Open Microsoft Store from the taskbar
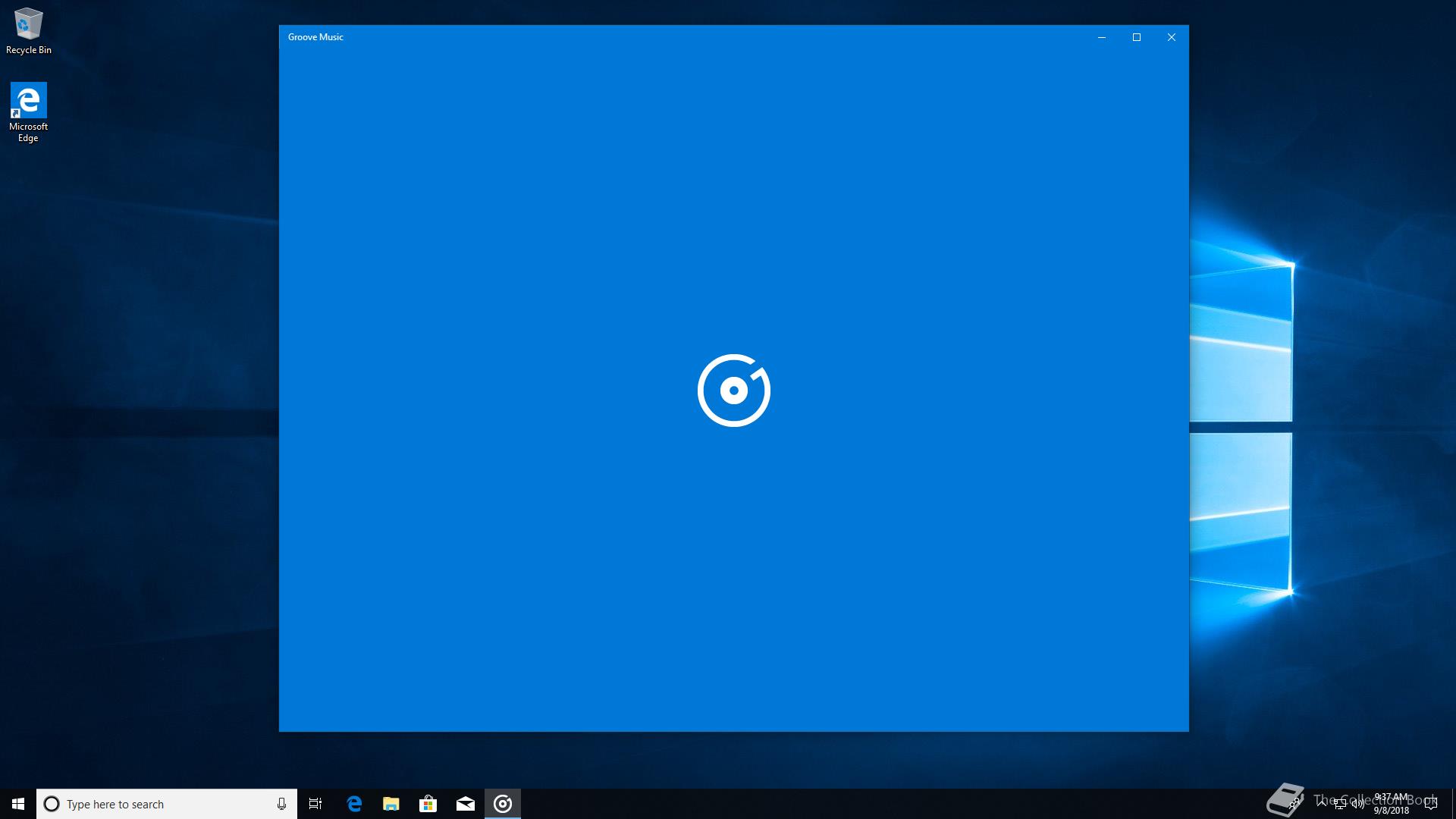The image size is (1456, 819). click(428, 804)
